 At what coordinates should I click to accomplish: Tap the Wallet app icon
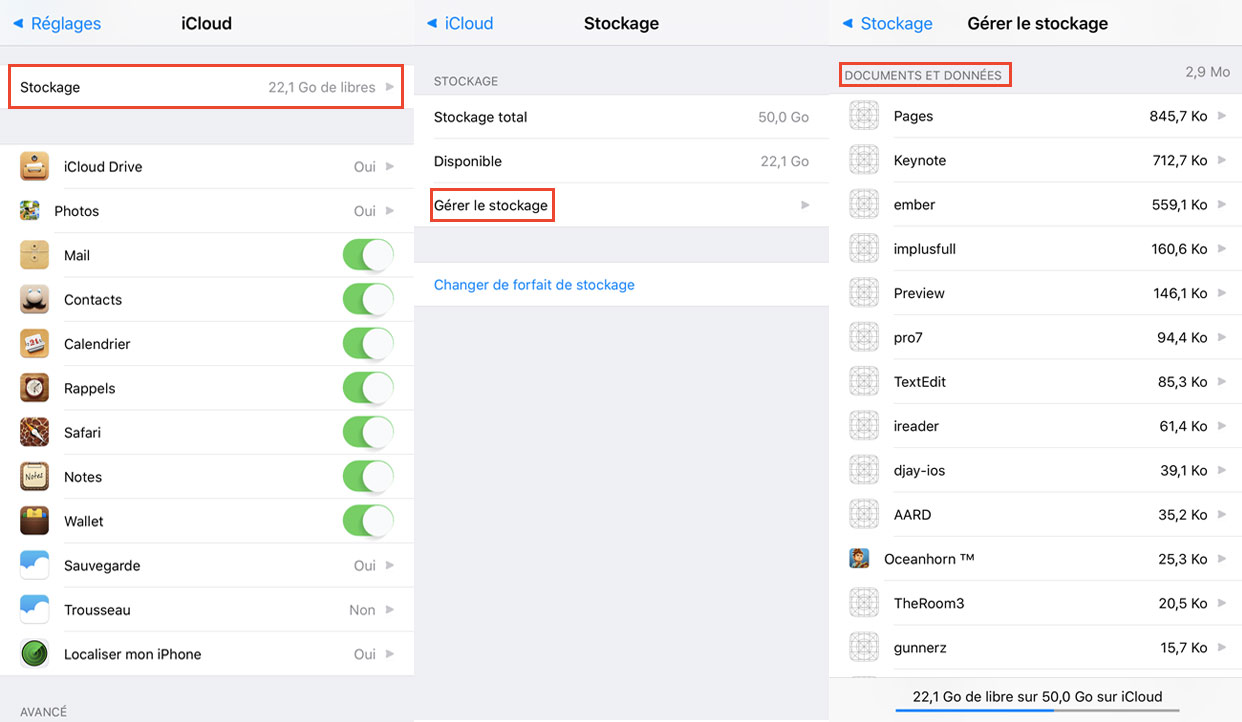(x=35, y=521)
